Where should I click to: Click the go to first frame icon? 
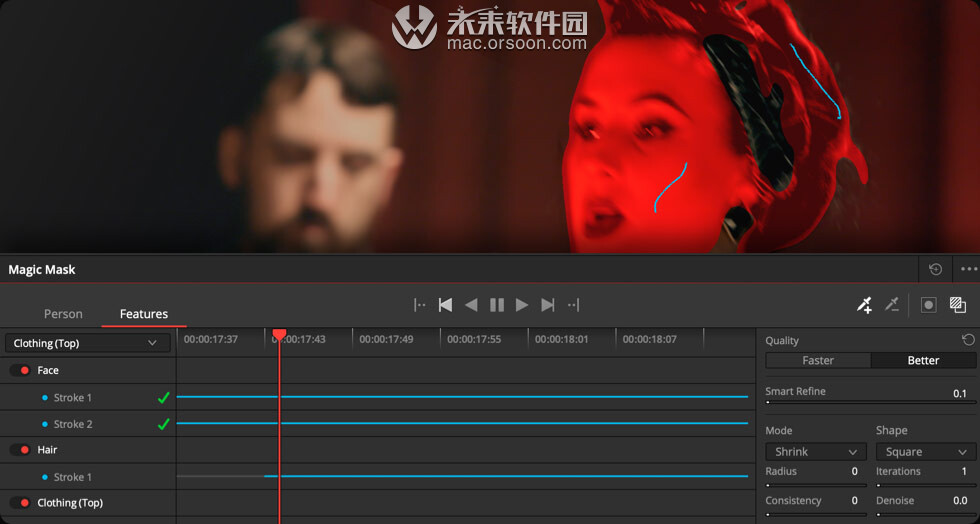[x=445, y=305]
